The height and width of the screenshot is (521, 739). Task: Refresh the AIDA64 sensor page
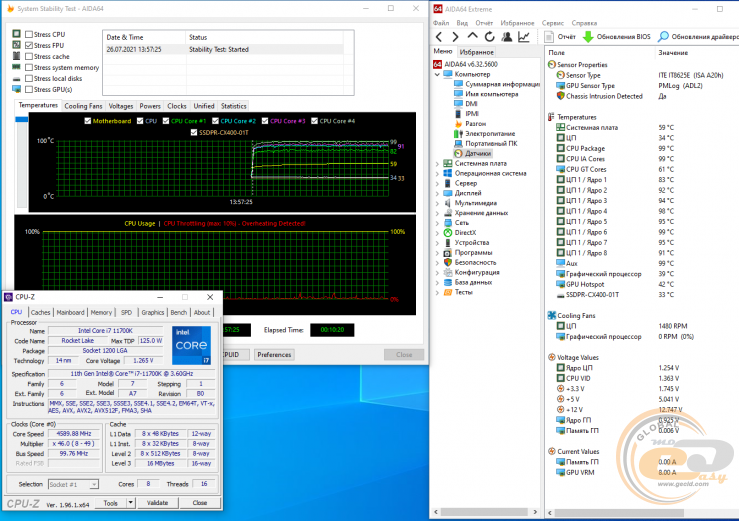[x=490, y=36]
